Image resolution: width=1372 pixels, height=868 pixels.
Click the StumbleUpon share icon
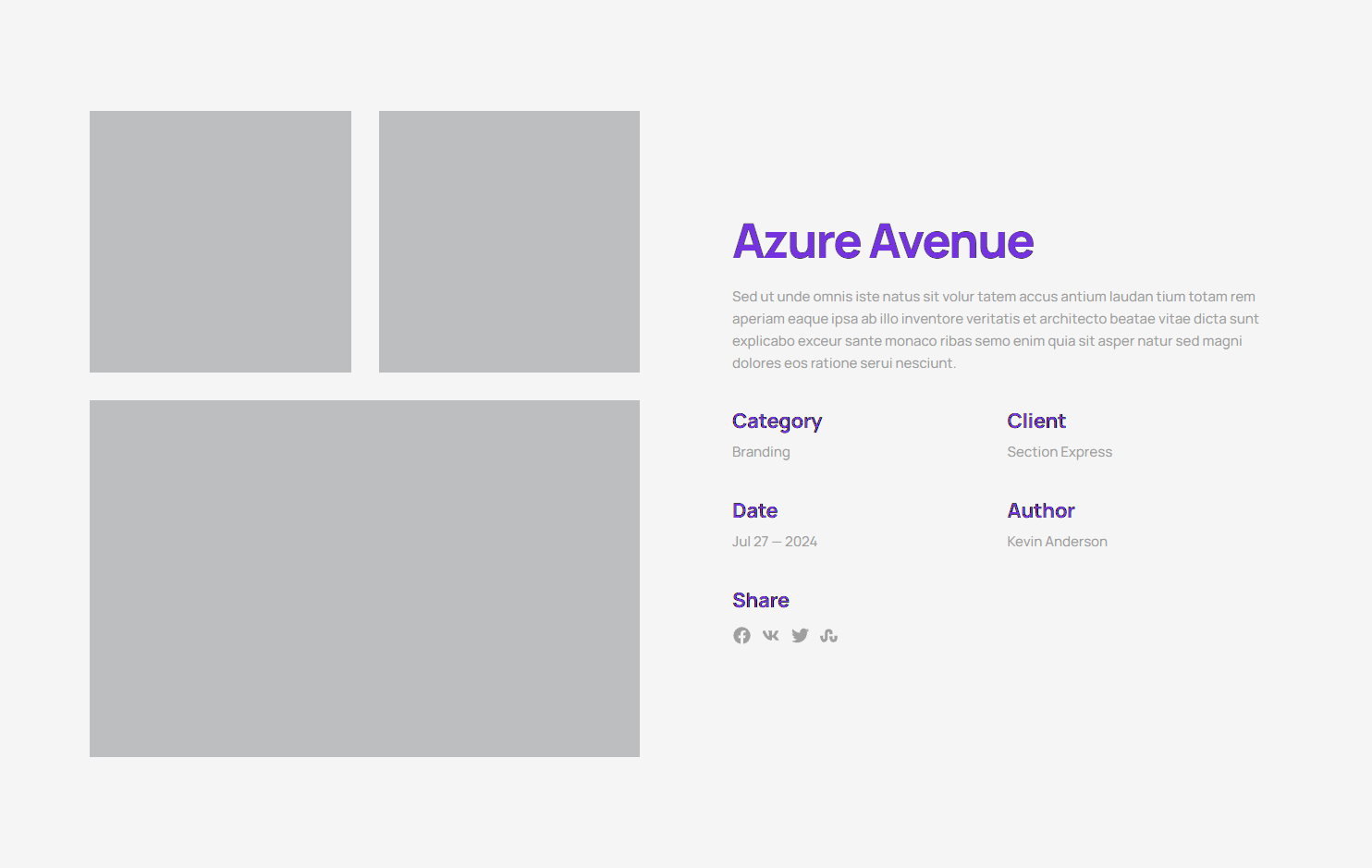(828, 635)
